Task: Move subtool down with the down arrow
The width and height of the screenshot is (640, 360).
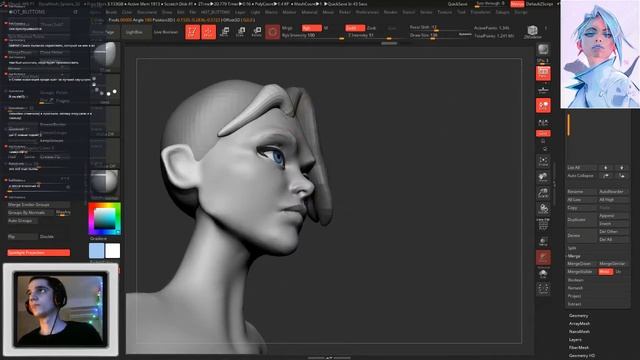Action: (x=622, y=168)
